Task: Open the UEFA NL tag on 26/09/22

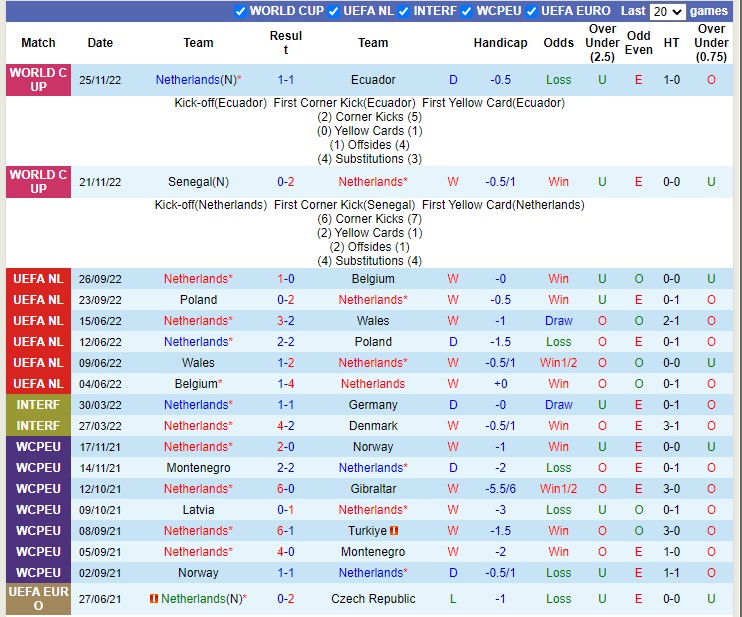Action: [38, 279]
